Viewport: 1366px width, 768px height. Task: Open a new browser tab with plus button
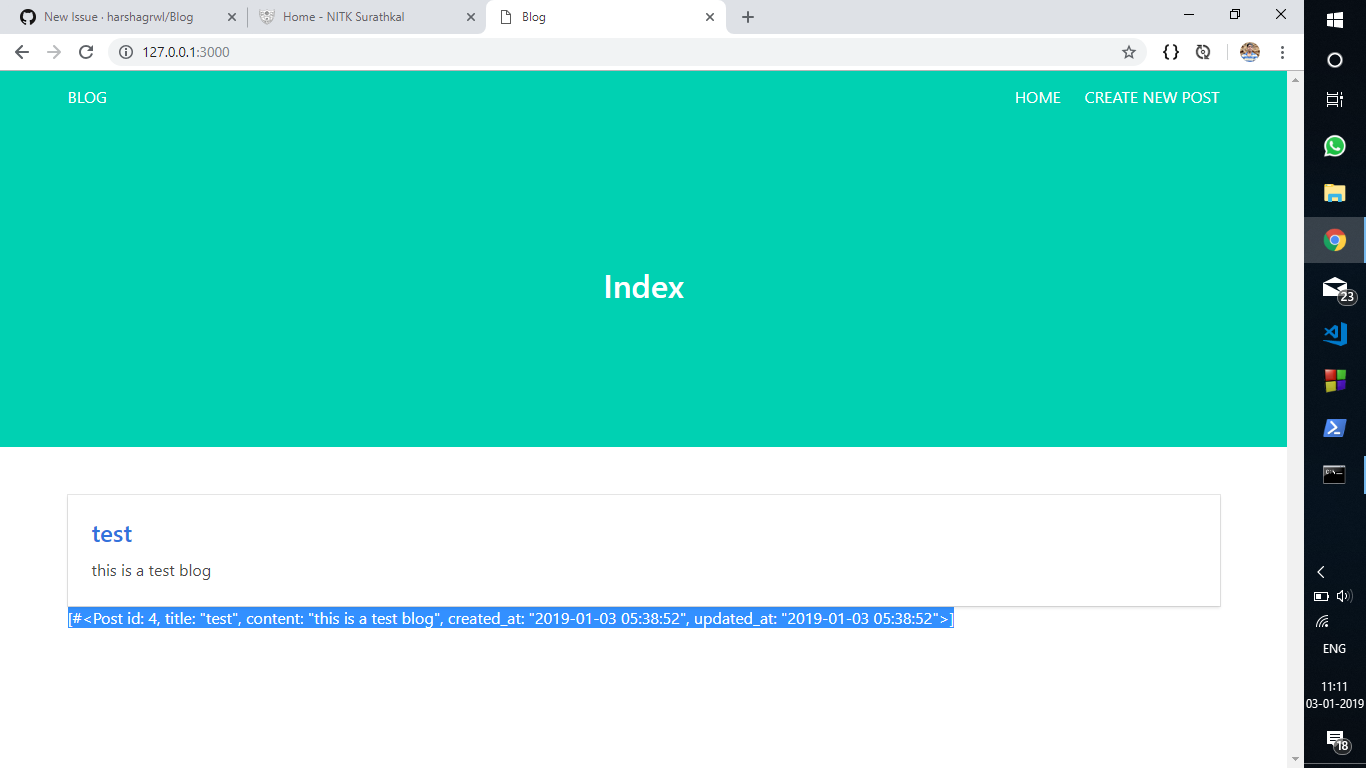pyautogui.click(x=748, y=17)
